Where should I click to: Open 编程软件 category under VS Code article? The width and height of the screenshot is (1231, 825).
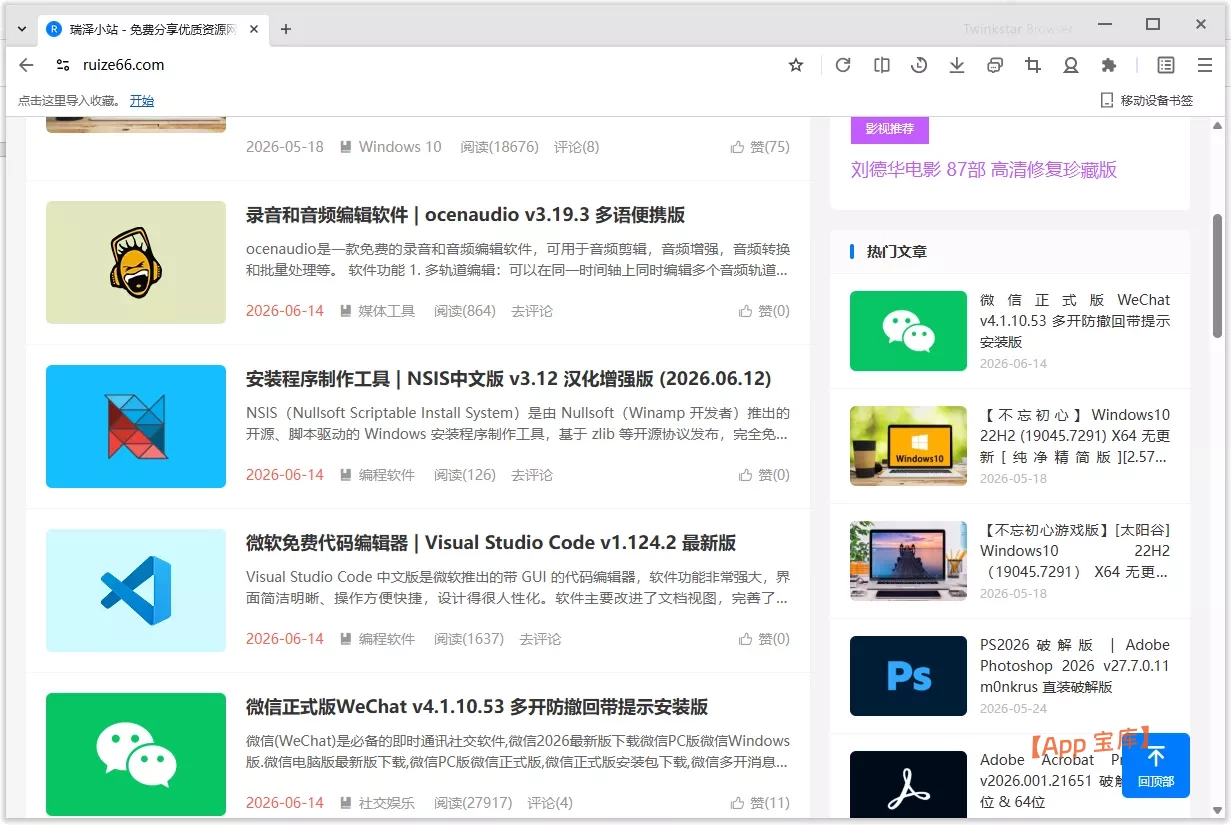(386, 639)
